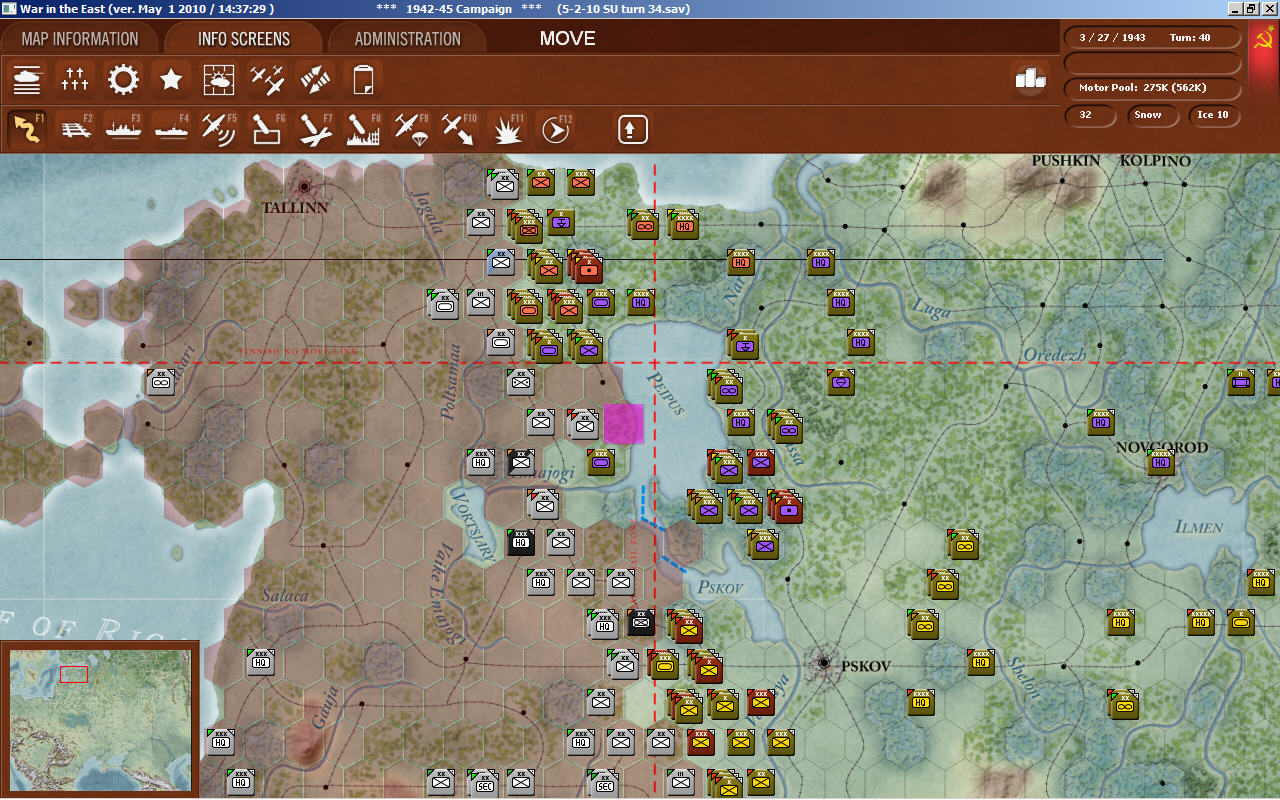Open the weather map cloud icon
The height and width of the screenshot is (800, 1280).
click(219, 78)
